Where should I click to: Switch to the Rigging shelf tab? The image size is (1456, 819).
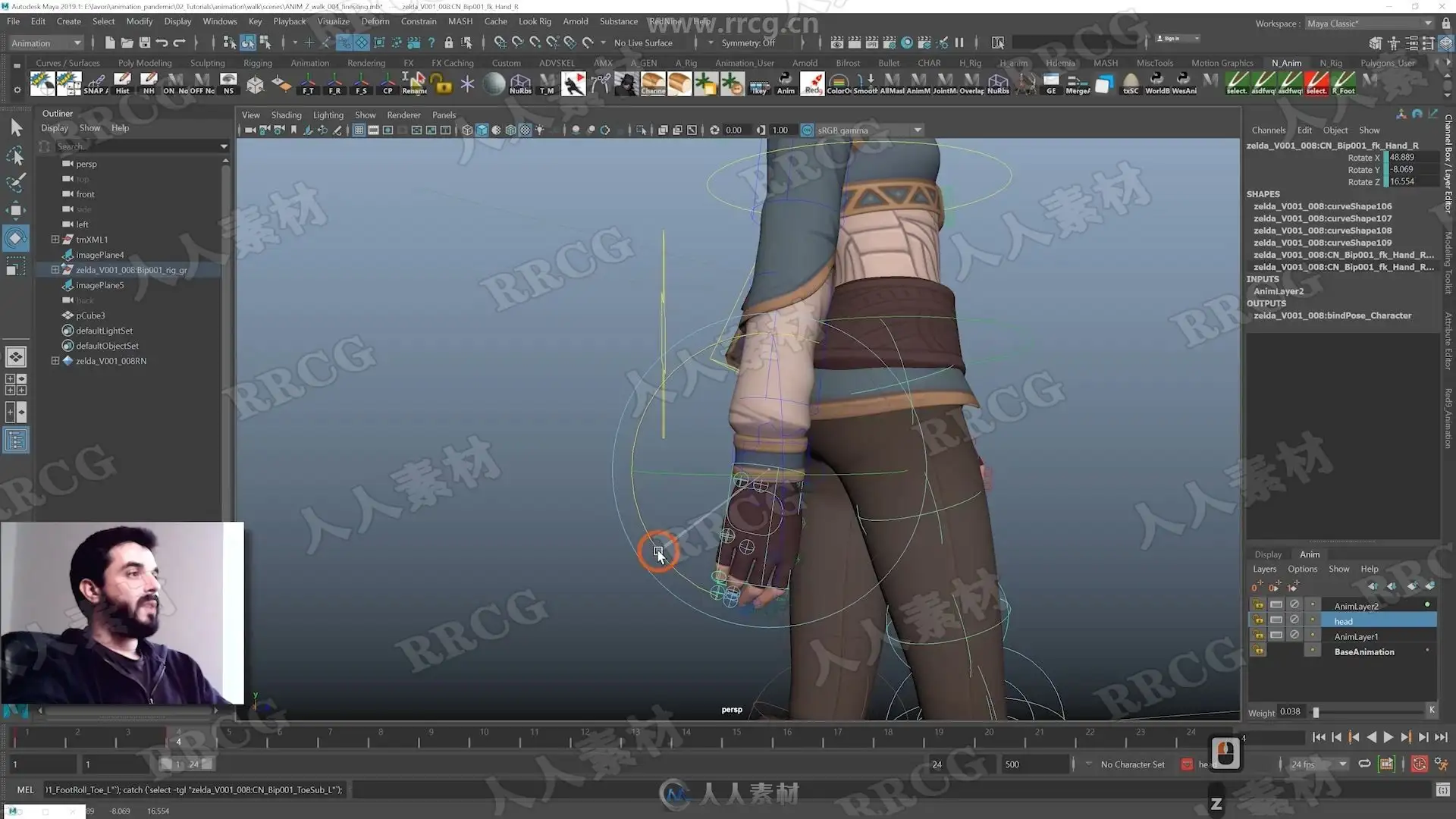tap(257, 63)
